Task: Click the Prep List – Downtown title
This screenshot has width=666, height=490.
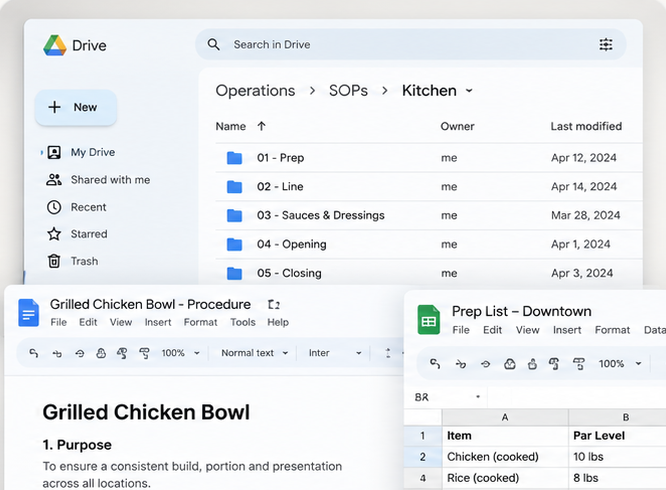Action: coord(521,311)
